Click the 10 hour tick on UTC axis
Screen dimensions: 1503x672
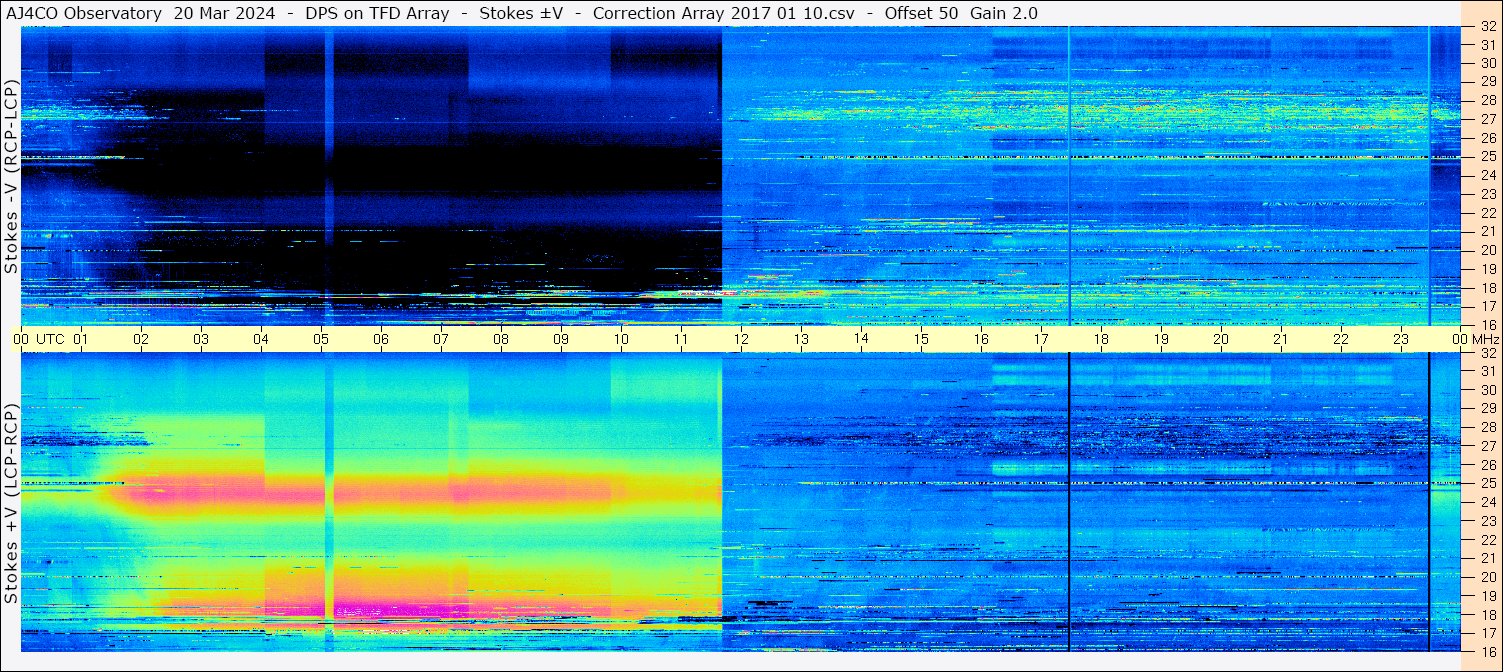coord(621,339)
